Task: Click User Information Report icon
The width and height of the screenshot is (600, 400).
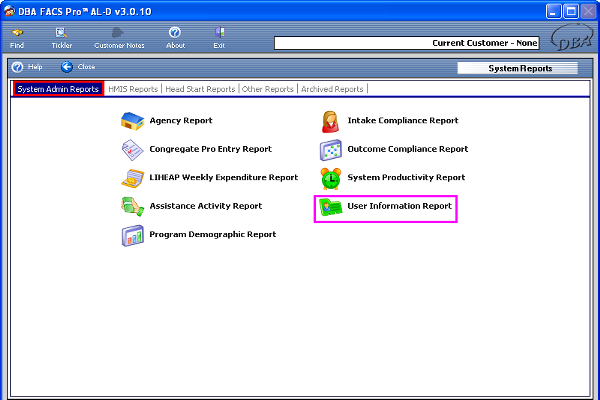Action: 330,207
